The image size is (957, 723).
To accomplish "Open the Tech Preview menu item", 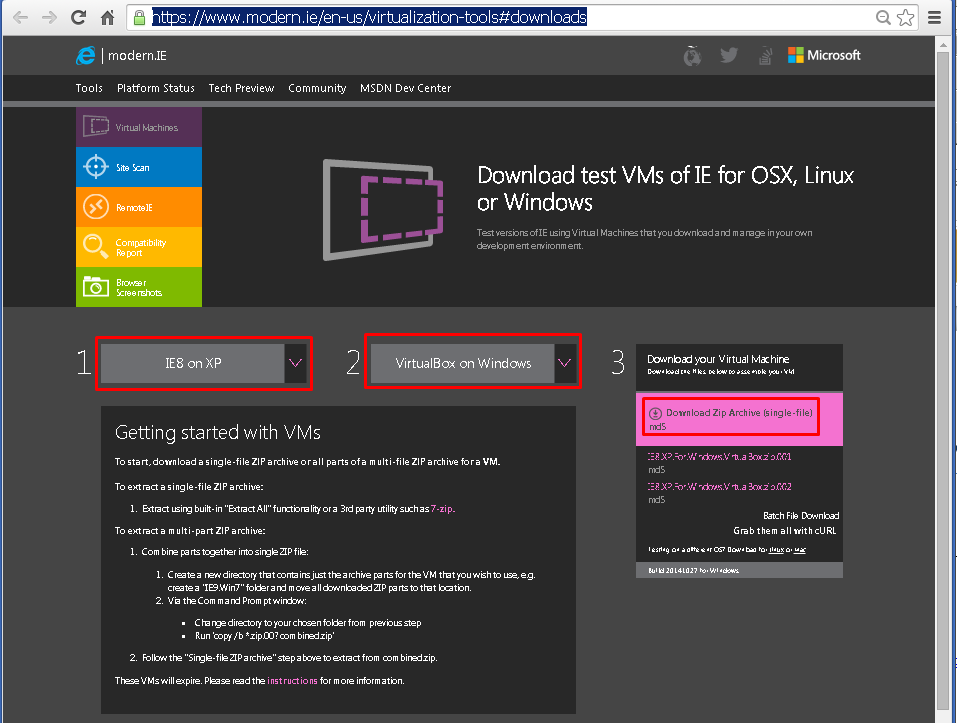I will click(241, 88).
